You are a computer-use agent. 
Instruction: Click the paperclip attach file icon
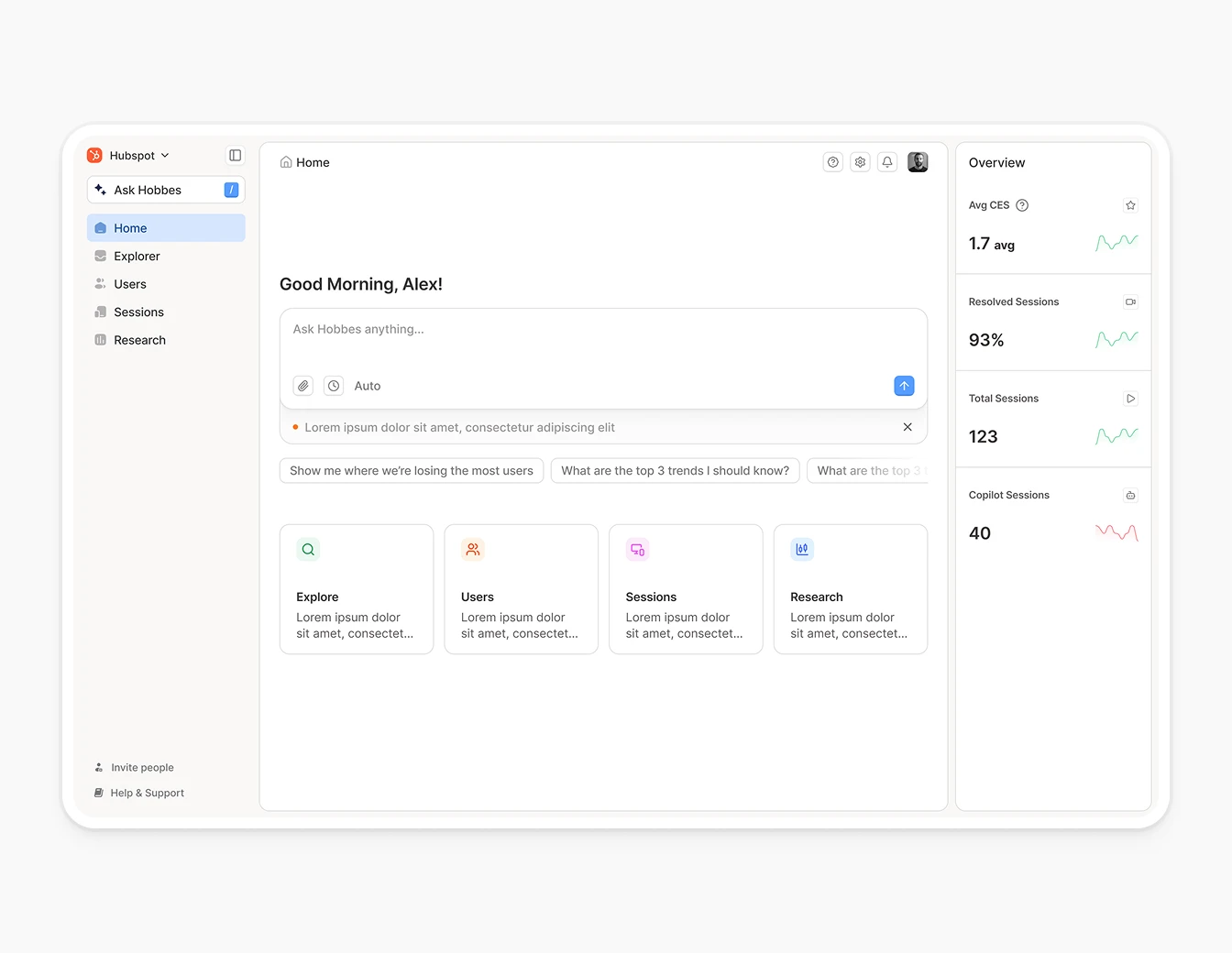pyautogui.click(x=303, y=386)
